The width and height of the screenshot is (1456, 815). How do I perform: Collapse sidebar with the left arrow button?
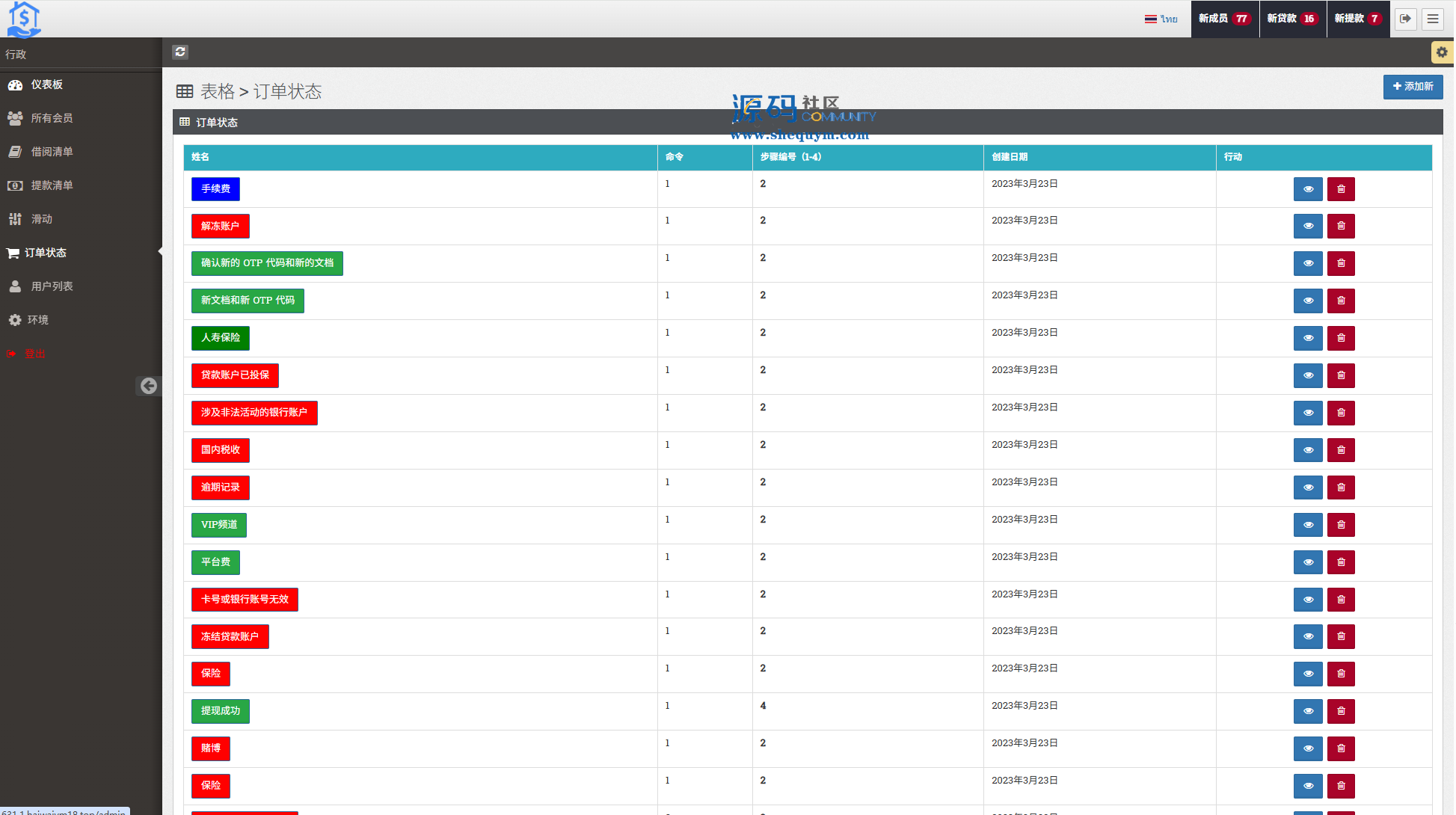[149, 386]
